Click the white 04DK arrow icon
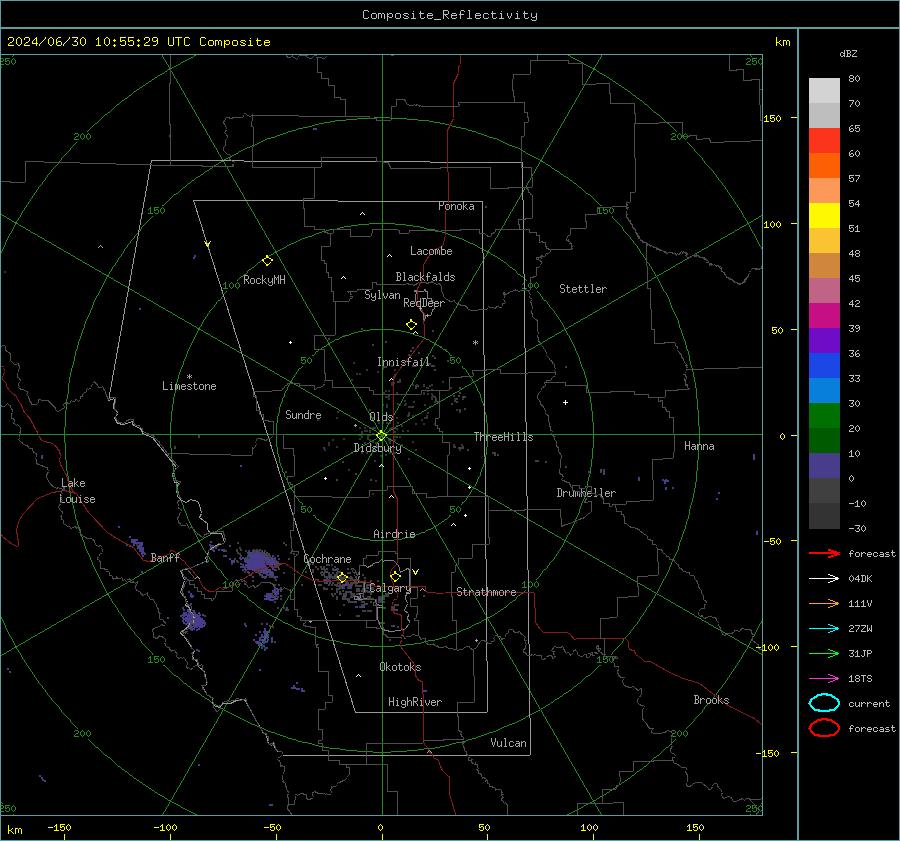 [824, 579]
